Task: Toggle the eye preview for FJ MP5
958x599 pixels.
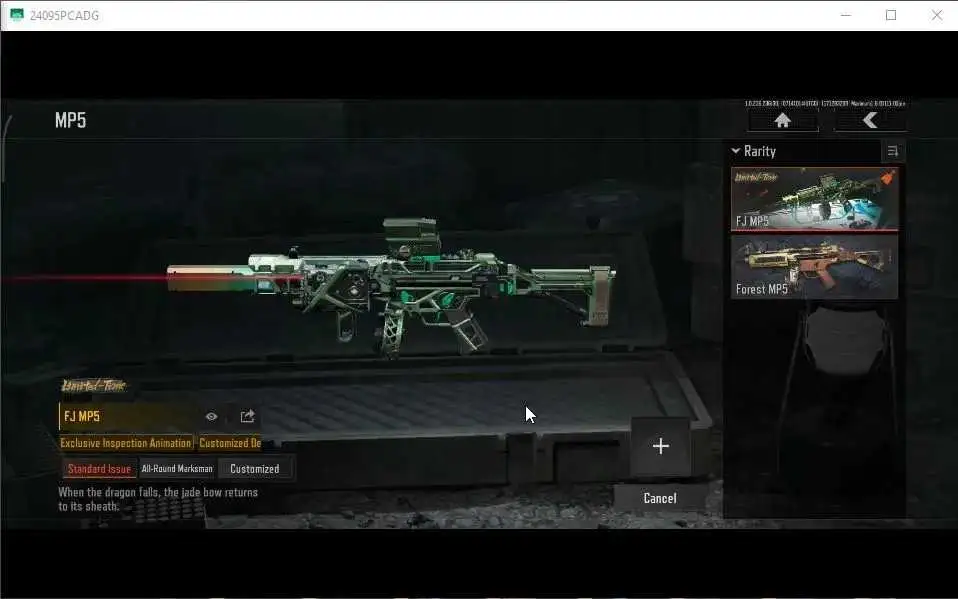Action: 211,416
